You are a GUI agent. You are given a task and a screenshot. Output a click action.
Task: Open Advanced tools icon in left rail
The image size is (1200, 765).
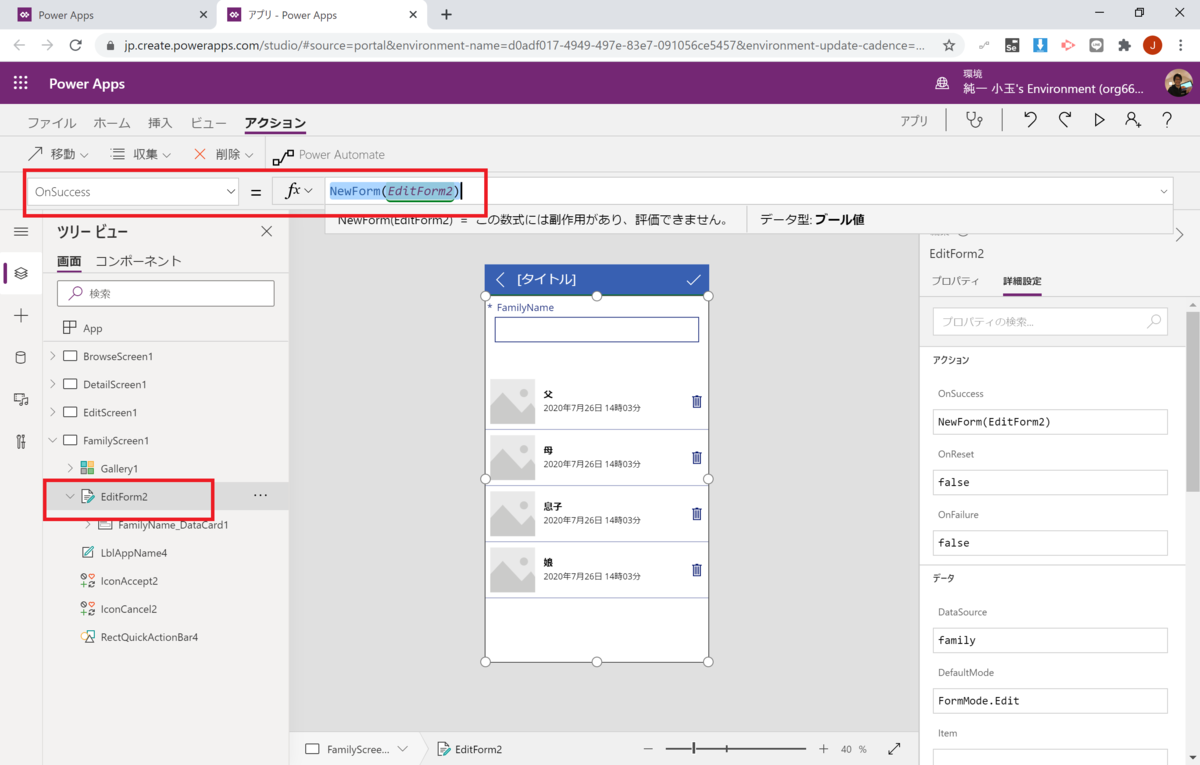(x=21, y=441)
